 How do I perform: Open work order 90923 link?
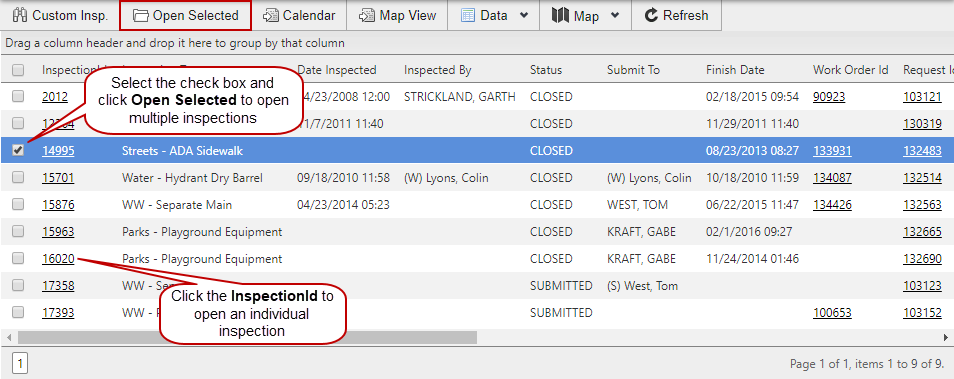click(x=829, y=96)
